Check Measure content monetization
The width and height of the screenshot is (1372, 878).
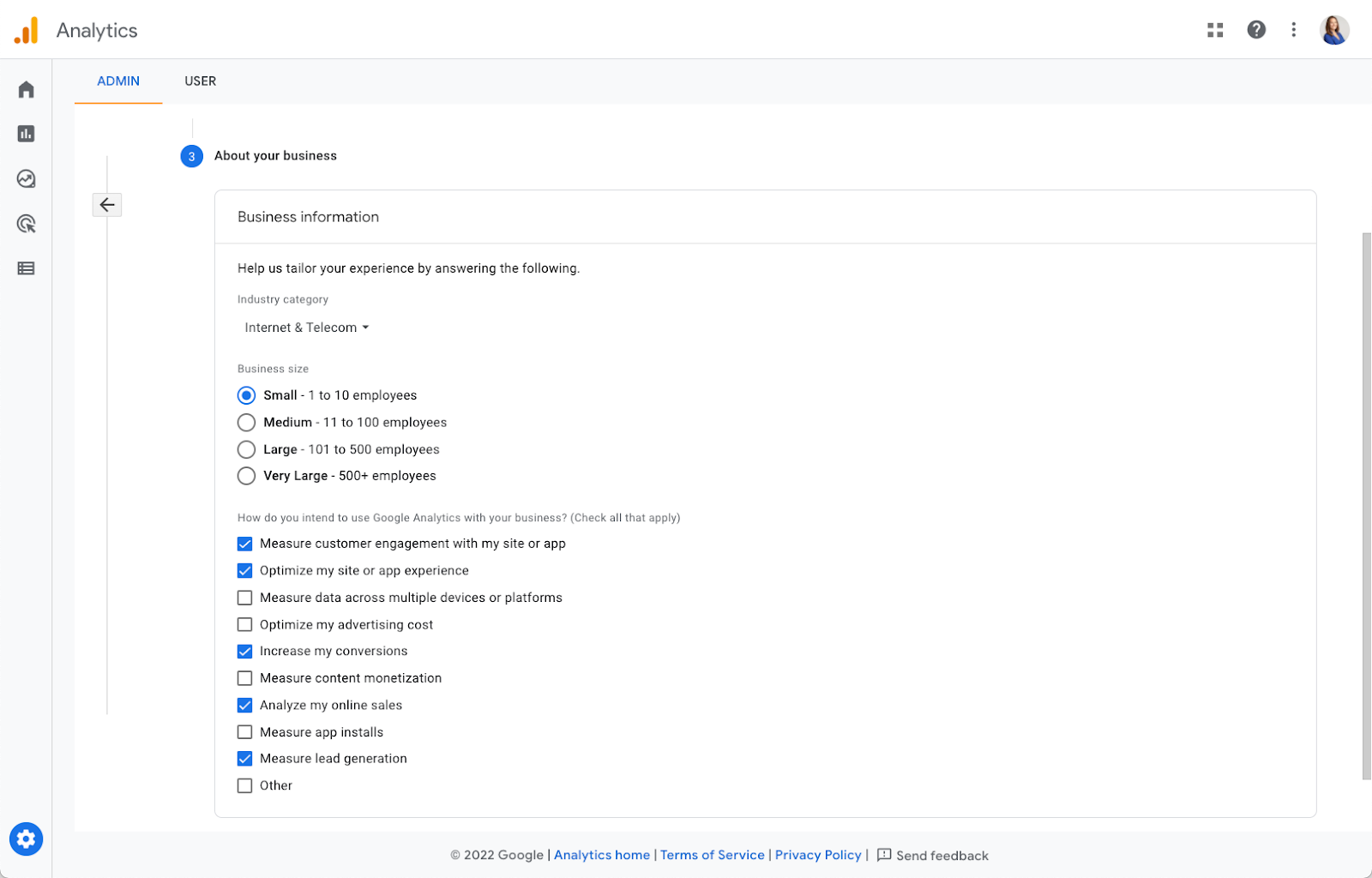tap(244, 678)
